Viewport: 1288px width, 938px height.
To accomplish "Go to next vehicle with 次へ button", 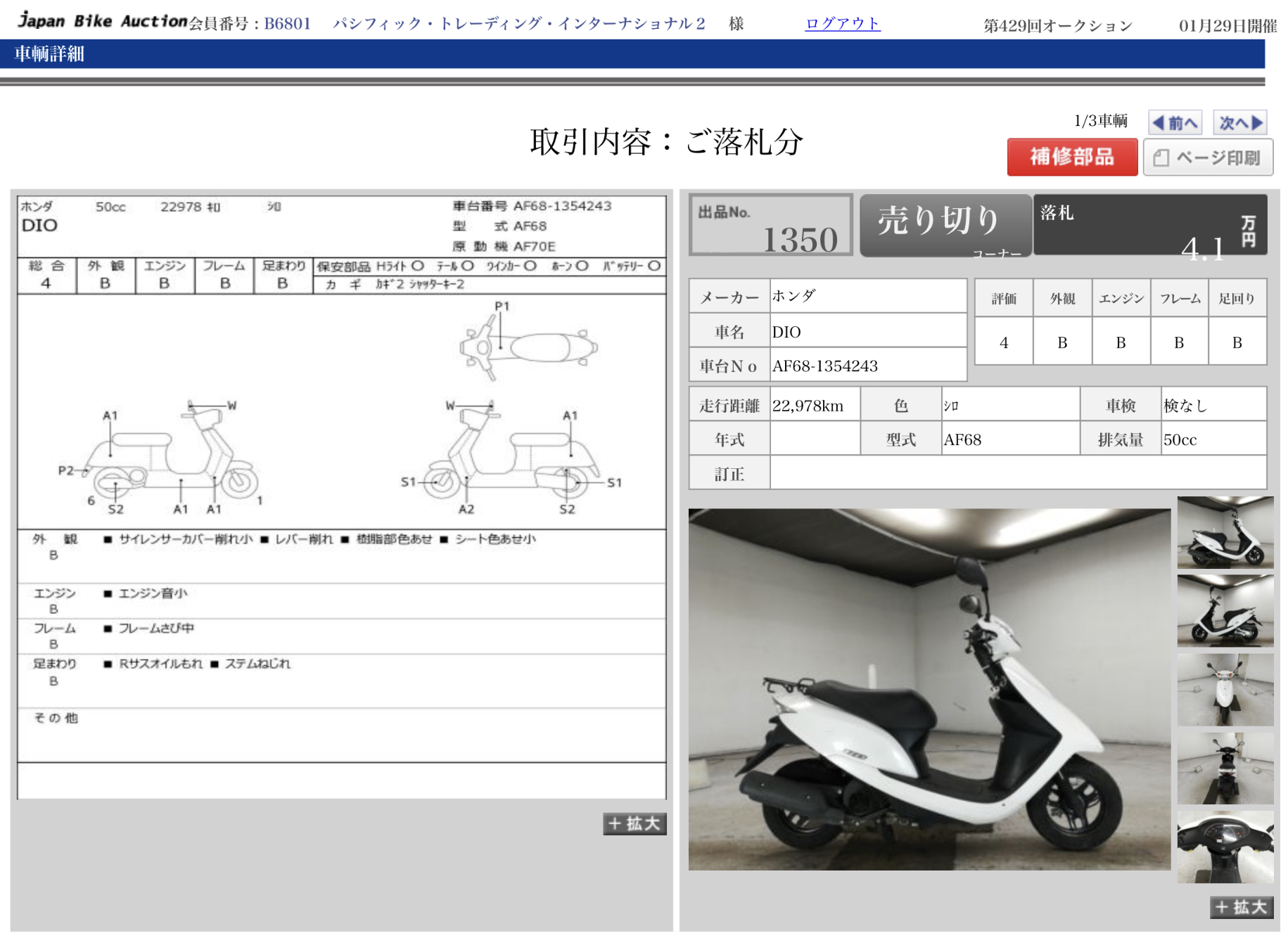I will pyautogui.click(x=1239, y=123).
